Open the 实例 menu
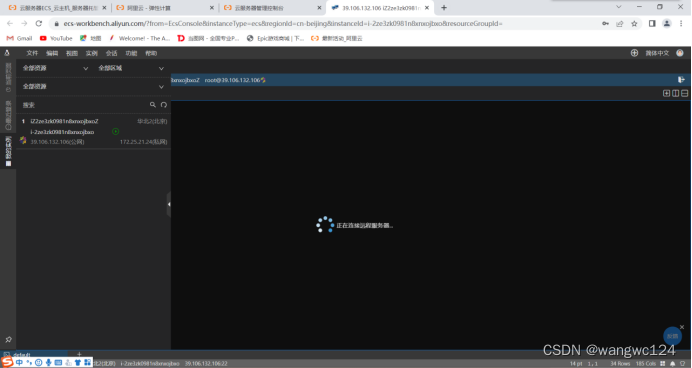 point(91,53)
